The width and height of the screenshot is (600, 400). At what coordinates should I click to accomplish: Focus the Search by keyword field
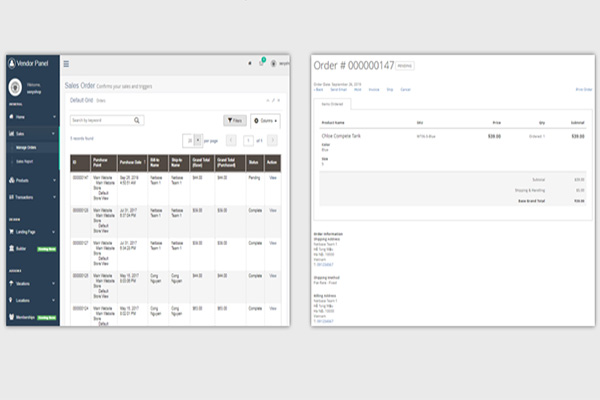click(100, 120)
